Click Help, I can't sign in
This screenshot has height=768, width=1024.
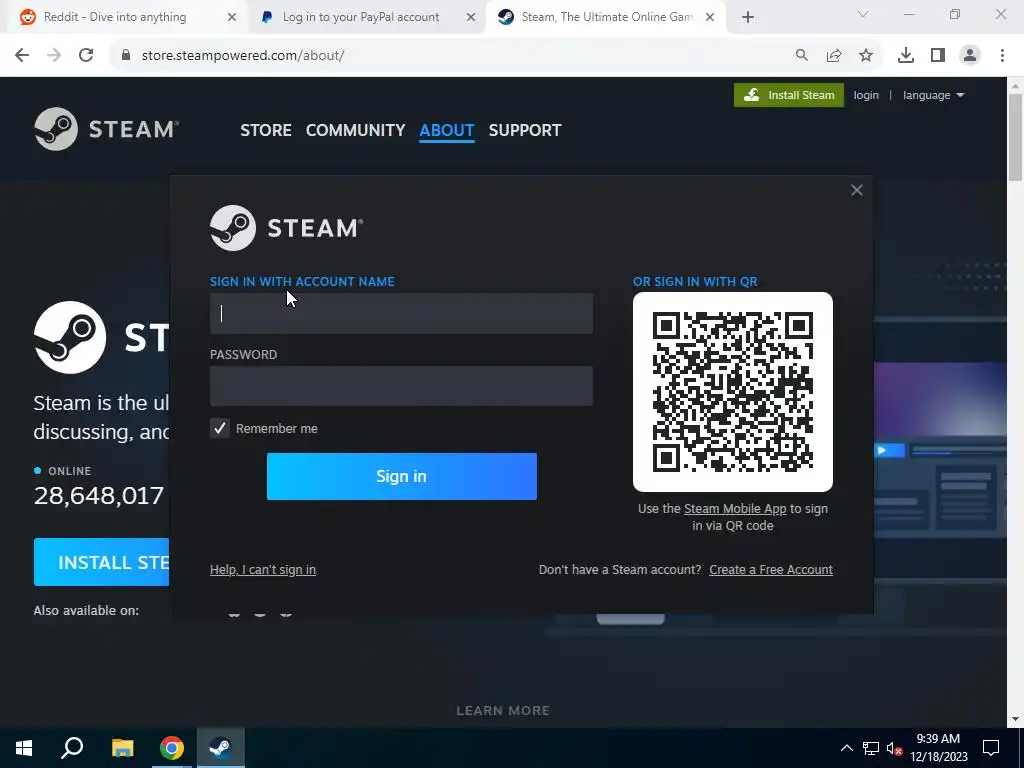coord(263,569)
